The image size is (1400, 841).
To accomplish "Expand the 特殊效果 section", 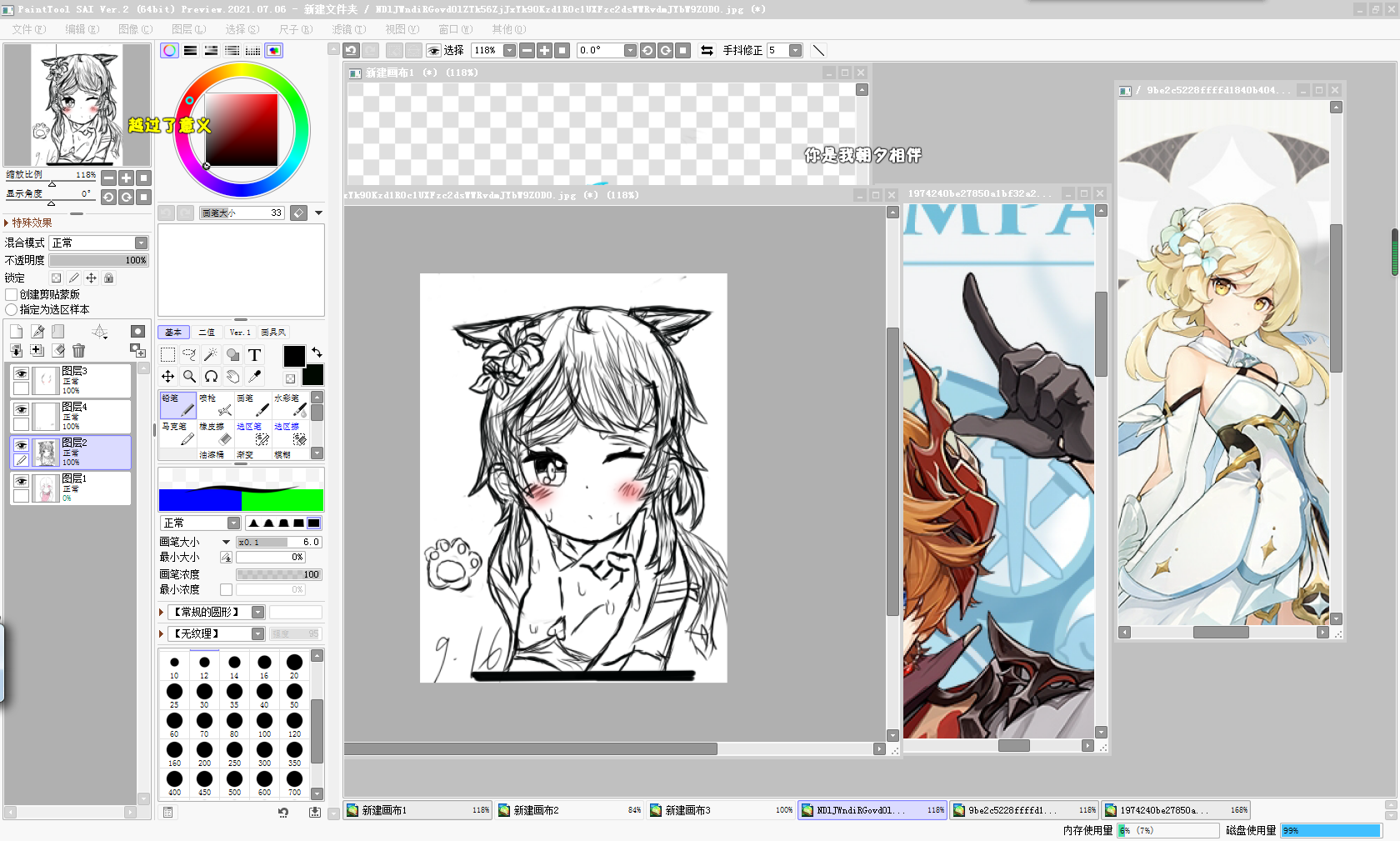I will coord(7,223).
